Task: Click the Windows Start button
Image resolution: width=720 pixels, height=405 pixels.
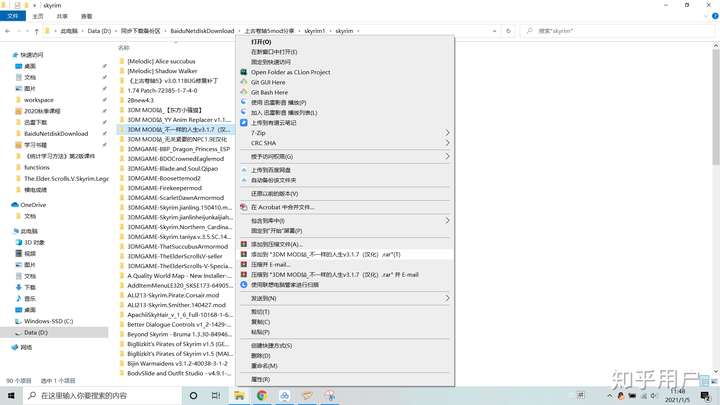Action: pos(11,395)
